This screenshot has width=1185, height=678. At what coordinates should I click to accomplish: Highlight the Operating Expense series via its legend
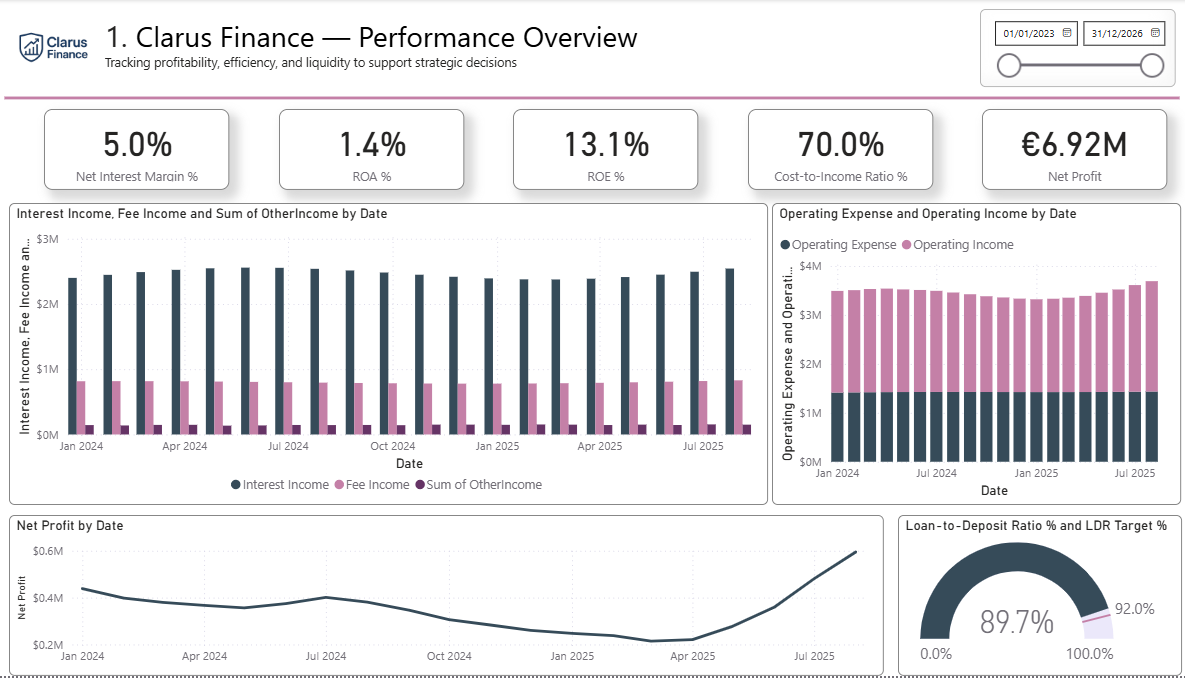tap(784, 244)
